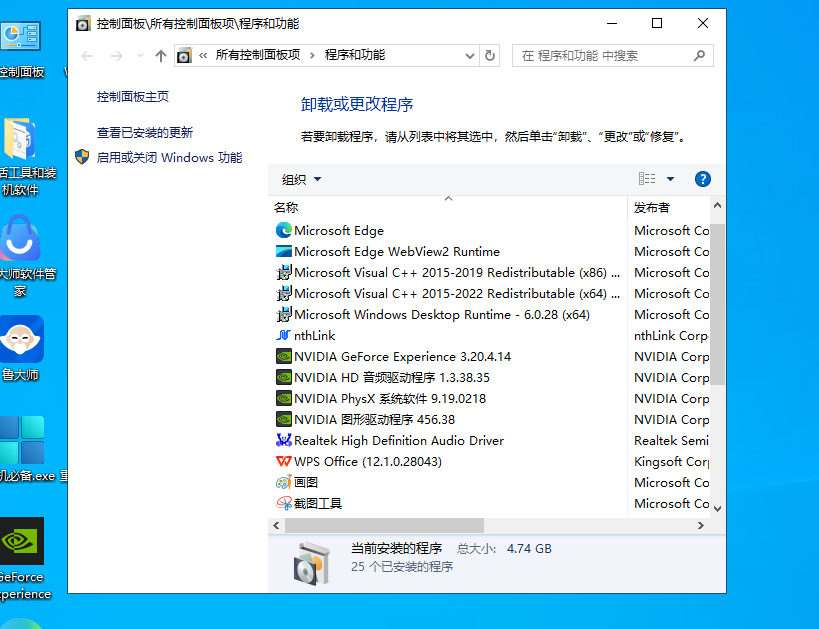The image size is (819, 629).
Task: Click the 所有控制面板项 breadcrumb
Action: (x=258, y=55)
